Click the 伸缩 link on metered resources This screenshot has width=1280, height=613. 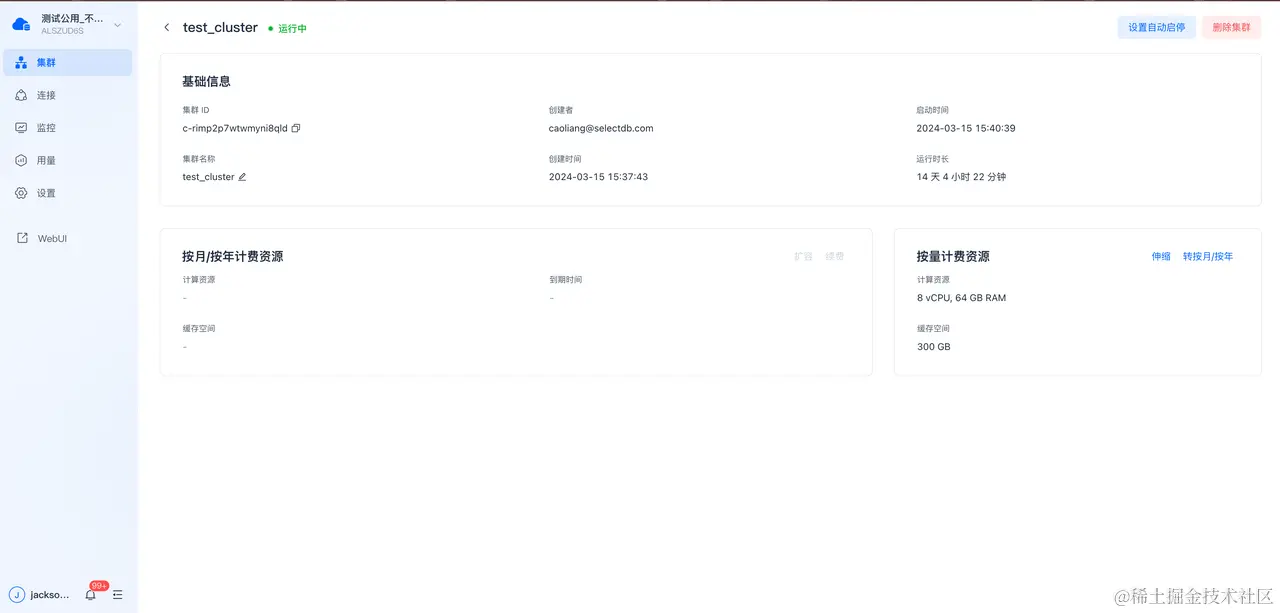1160,256
